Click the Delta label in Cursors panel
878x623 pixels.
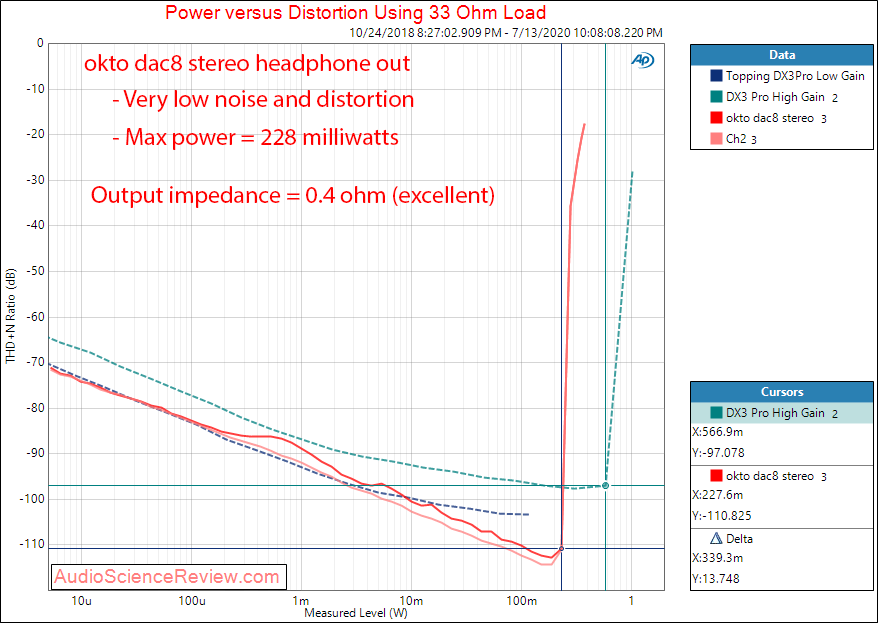tap(739, 538)
